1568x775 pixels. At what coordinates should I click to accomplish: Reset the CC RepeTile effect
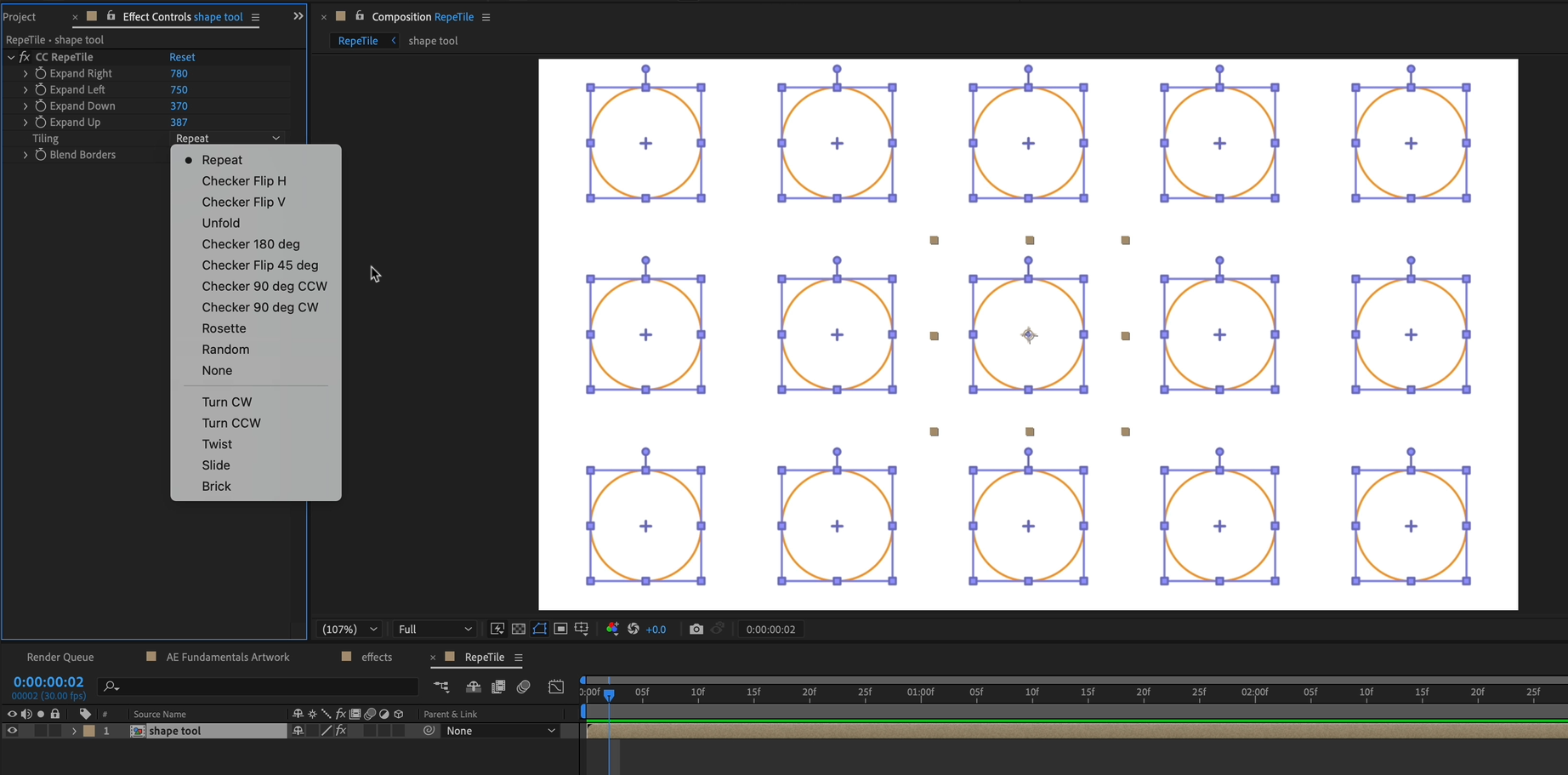click(x=182, y=56)
